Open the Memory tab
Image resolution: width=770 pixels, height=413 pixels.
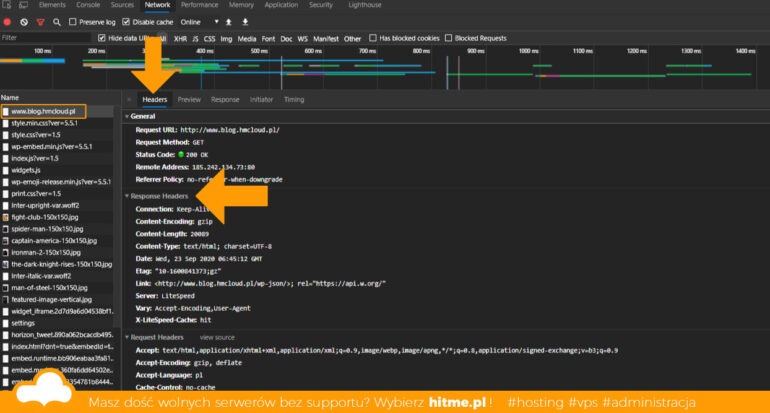click(x=241, y=5)
